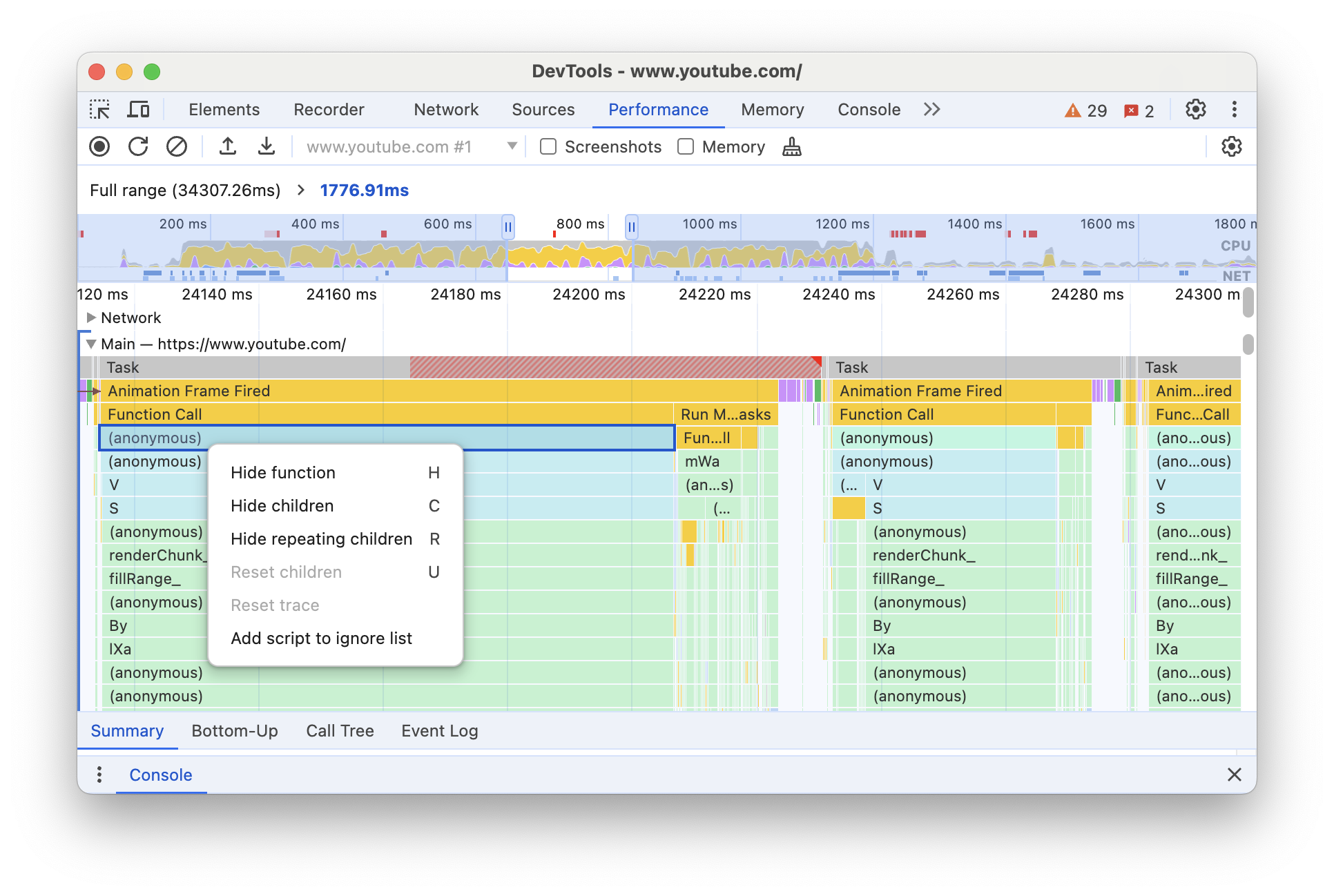Expand the more DevTools panels chevron

931,110
